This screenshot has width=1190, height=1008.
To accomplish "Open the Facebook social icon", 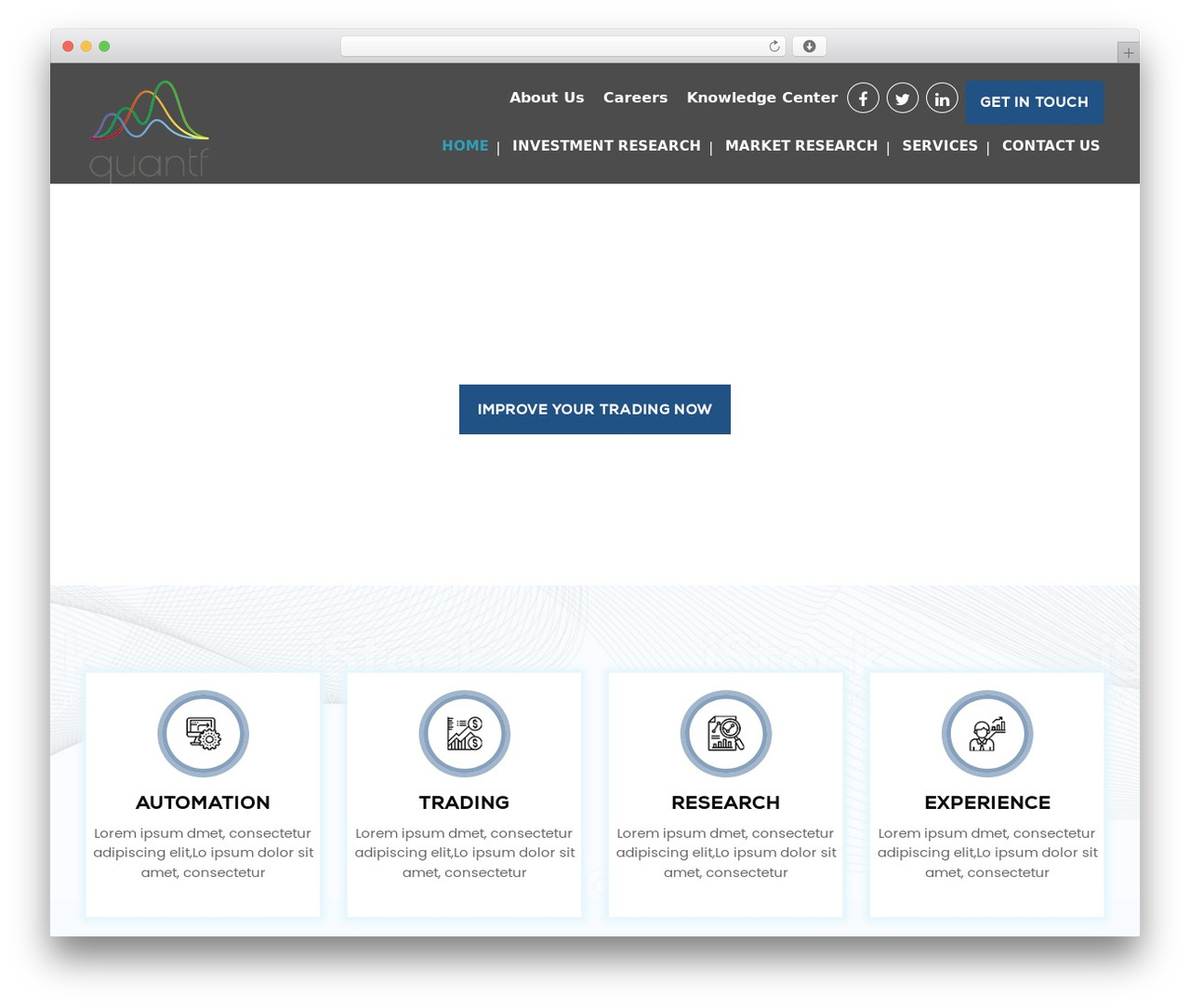I will (863, 98).
